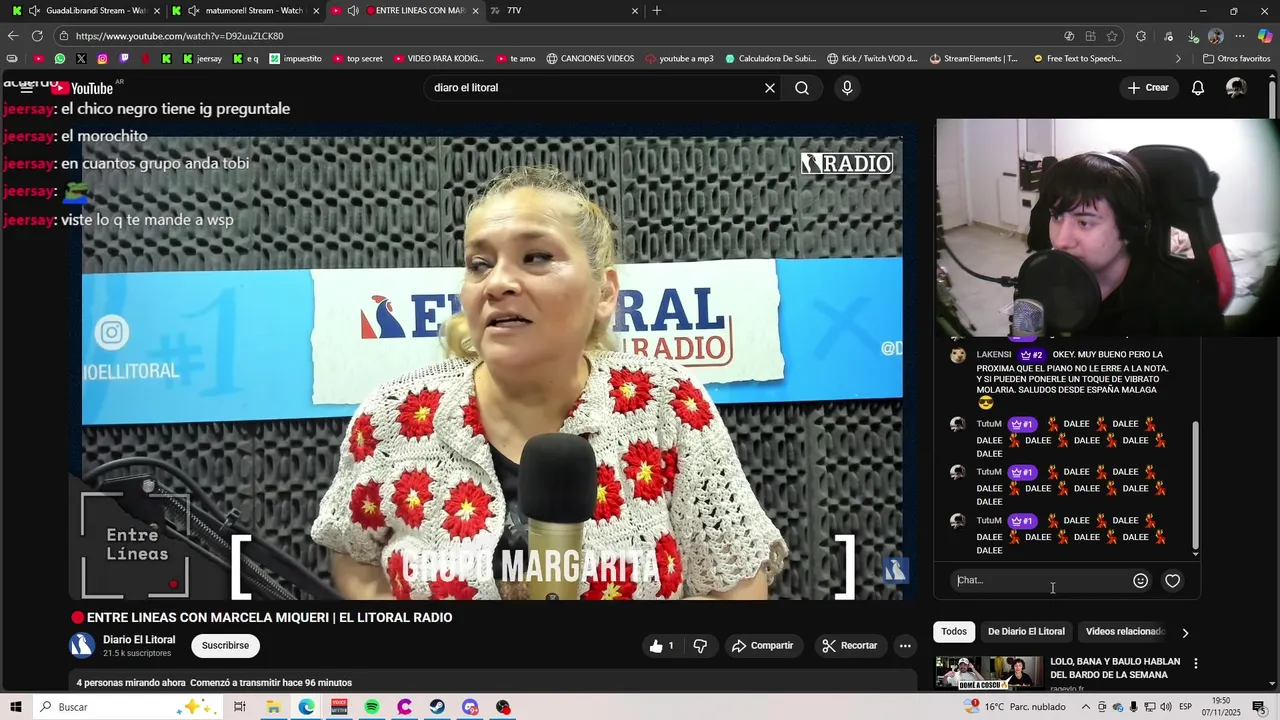Viewport: 1280px width, 720px height.
Task: Unmute the GuadaLibrandi tab via its speaker icon
Action: click(35, 11)
